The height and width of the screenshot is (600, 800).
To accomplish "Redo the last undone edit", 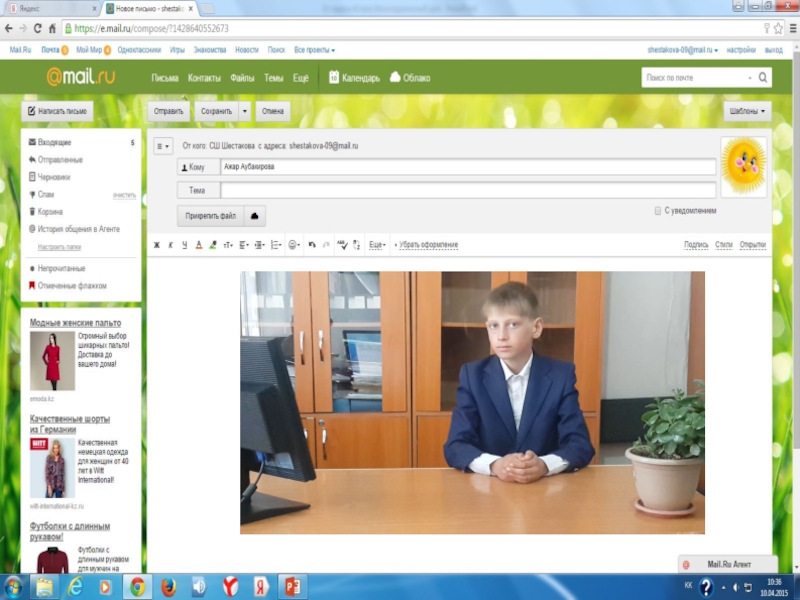I will [326, 245].
